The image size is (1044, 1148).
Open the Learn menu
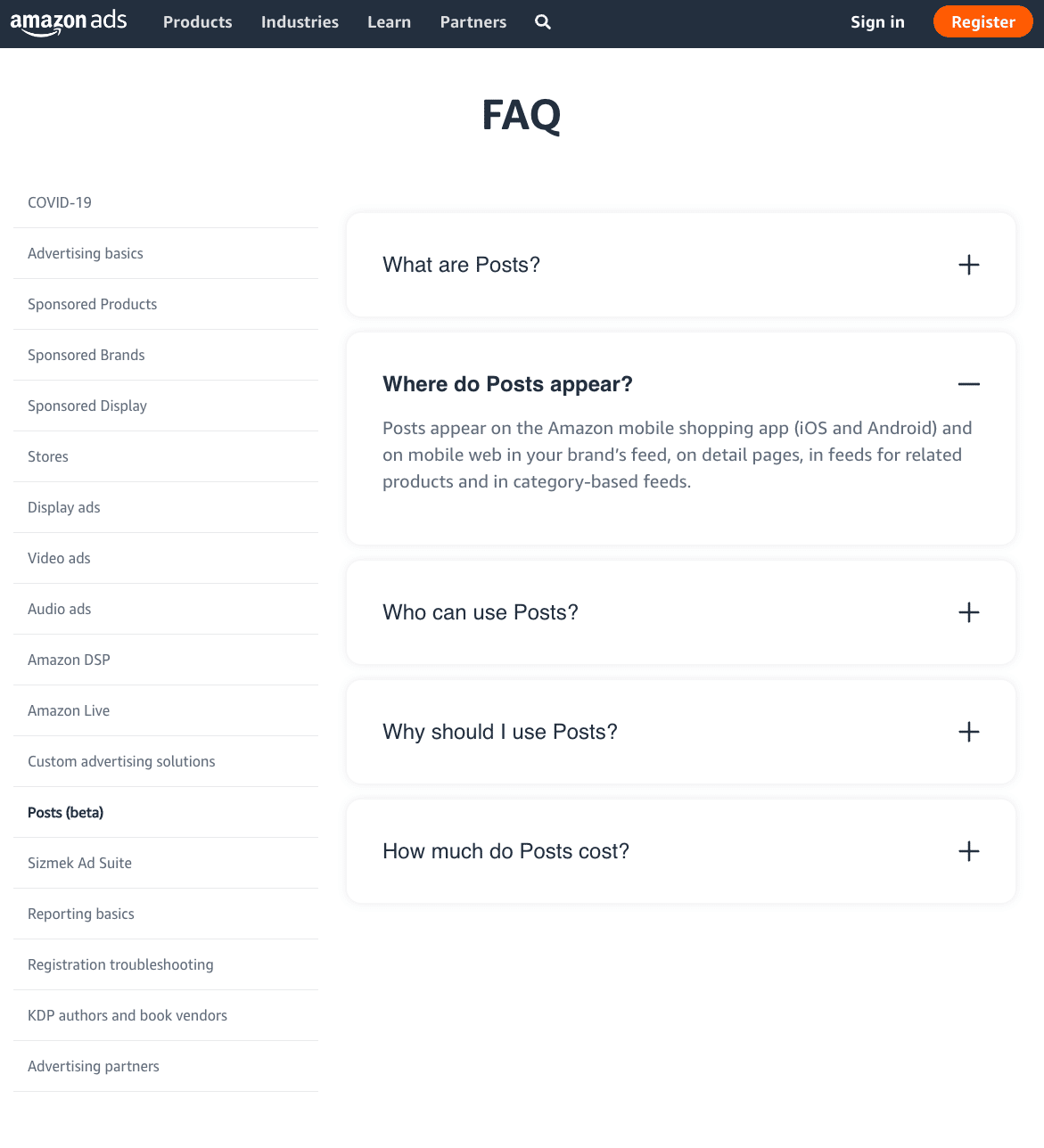389,22
